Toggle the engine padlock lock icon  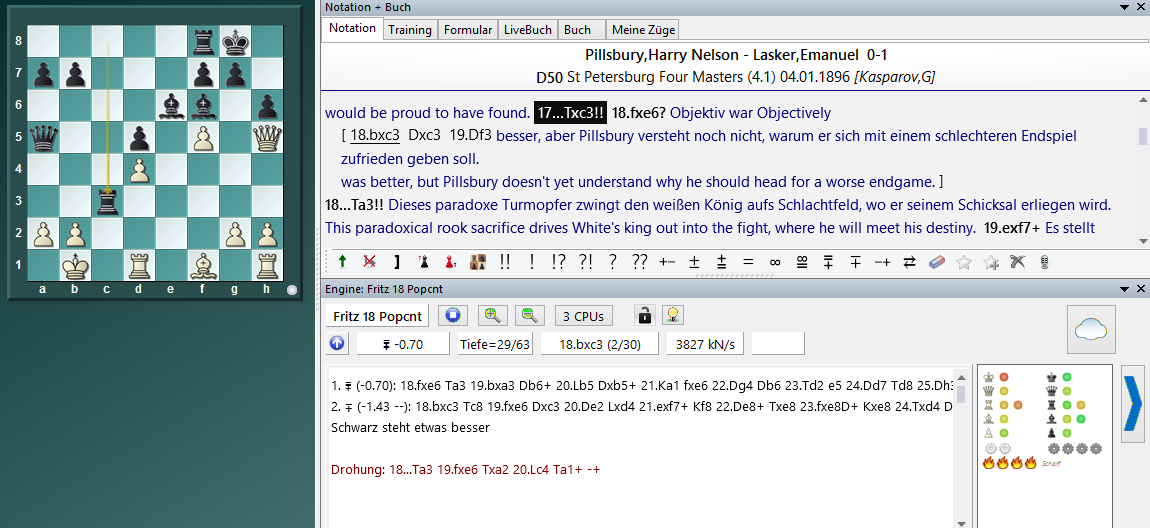(x=645, y=316)
